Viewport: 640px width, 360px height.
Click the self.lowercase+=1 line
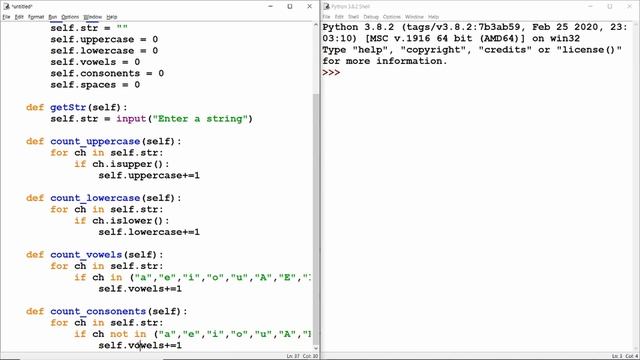(x=149, y=232)
